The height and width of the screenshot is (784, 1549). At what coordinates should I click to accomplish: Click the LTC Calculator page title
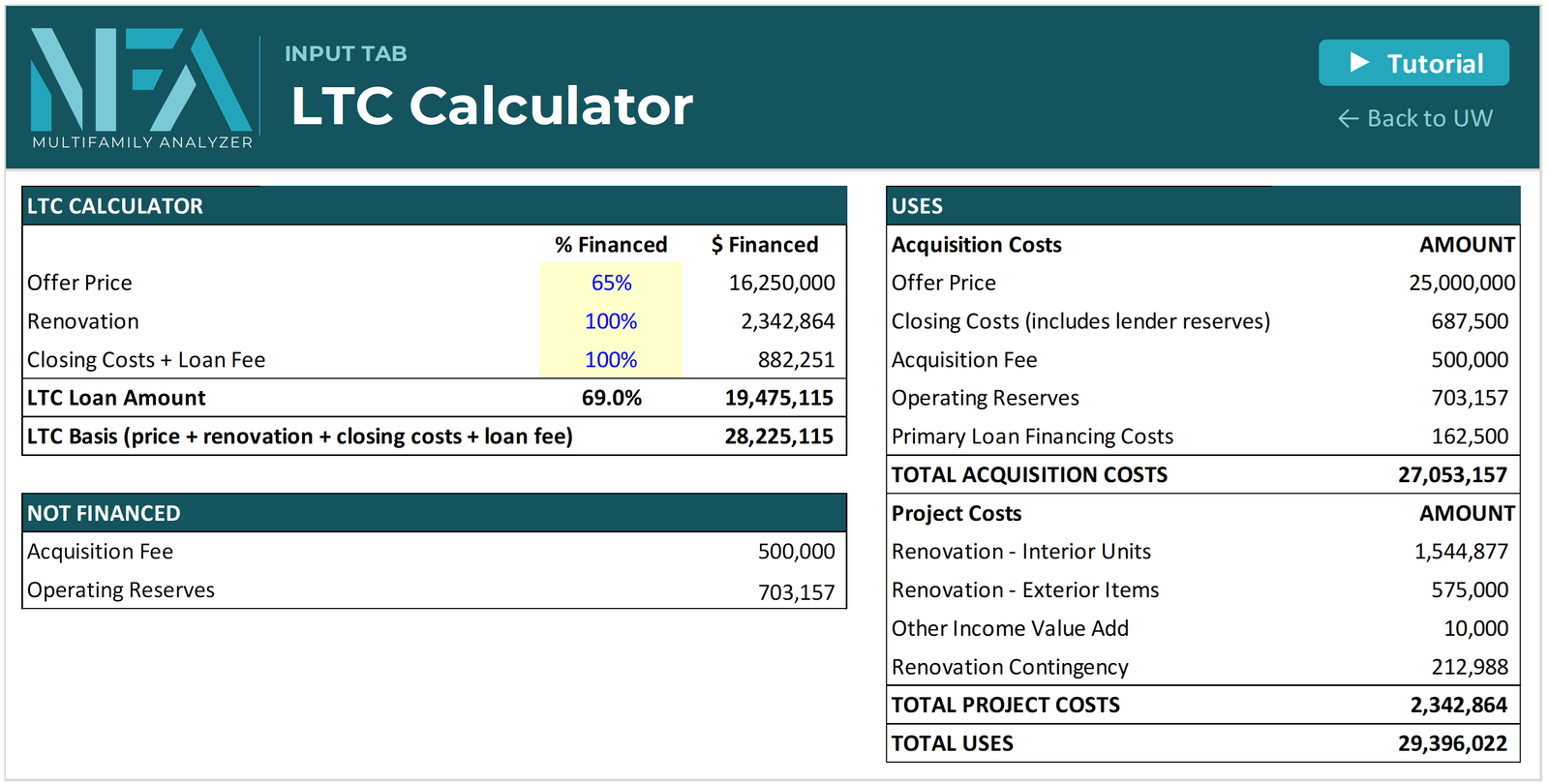pos(492,106)
